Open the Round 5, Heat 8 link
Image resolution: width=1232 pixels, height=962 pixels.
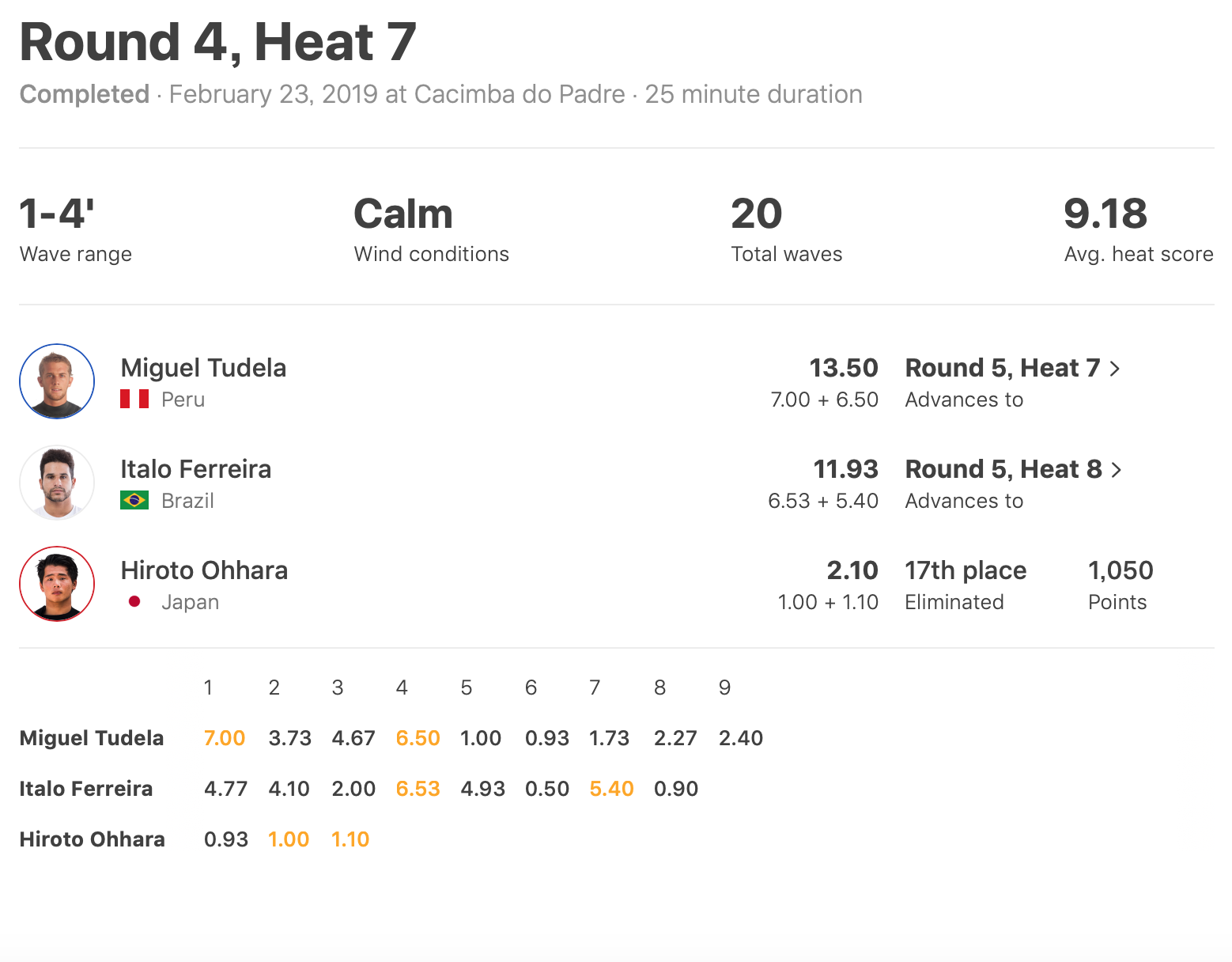(1003, 469)
